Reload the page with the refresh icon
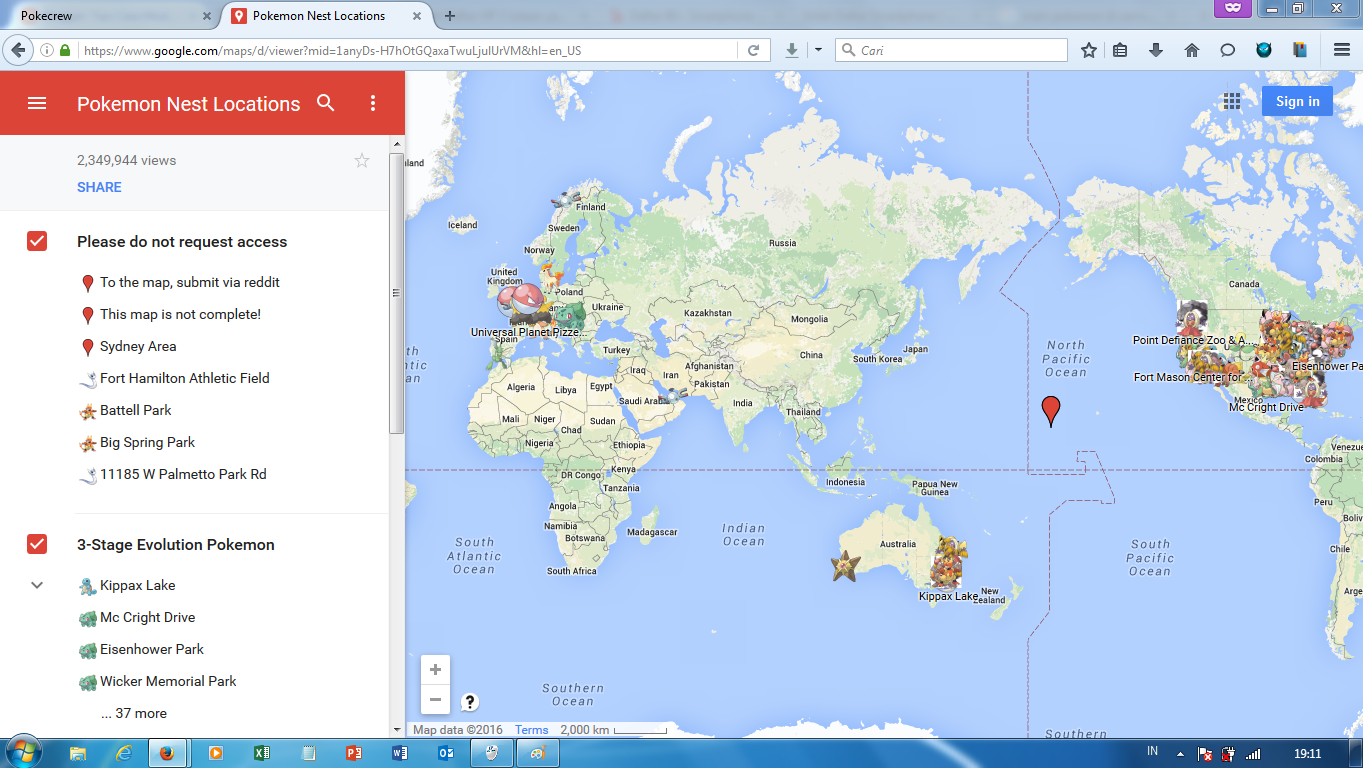The width and height of the screenshot is (1366, 768). (x=754, y=50)
